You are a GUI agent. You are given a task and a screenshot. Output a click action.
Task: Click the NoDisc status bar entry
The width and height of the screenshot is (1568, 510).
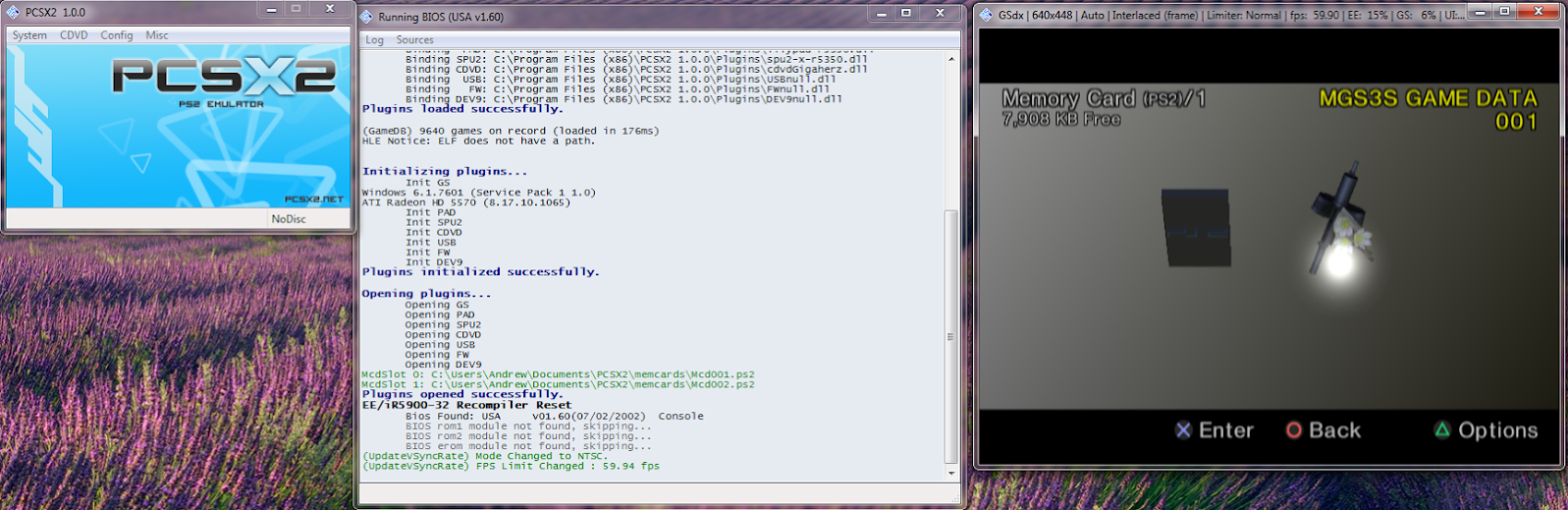point(289,219)
